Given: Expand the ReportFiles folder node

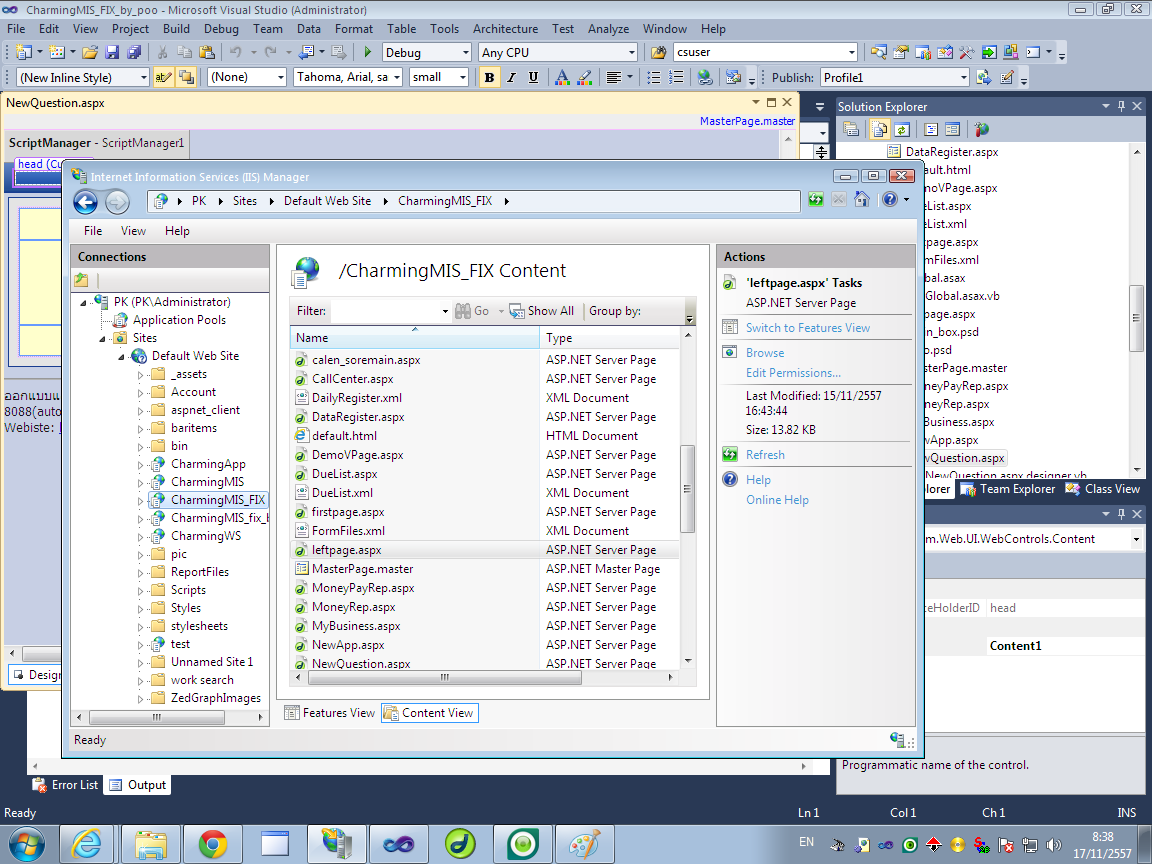Looking at the screenshot, I should pos(140,572).
